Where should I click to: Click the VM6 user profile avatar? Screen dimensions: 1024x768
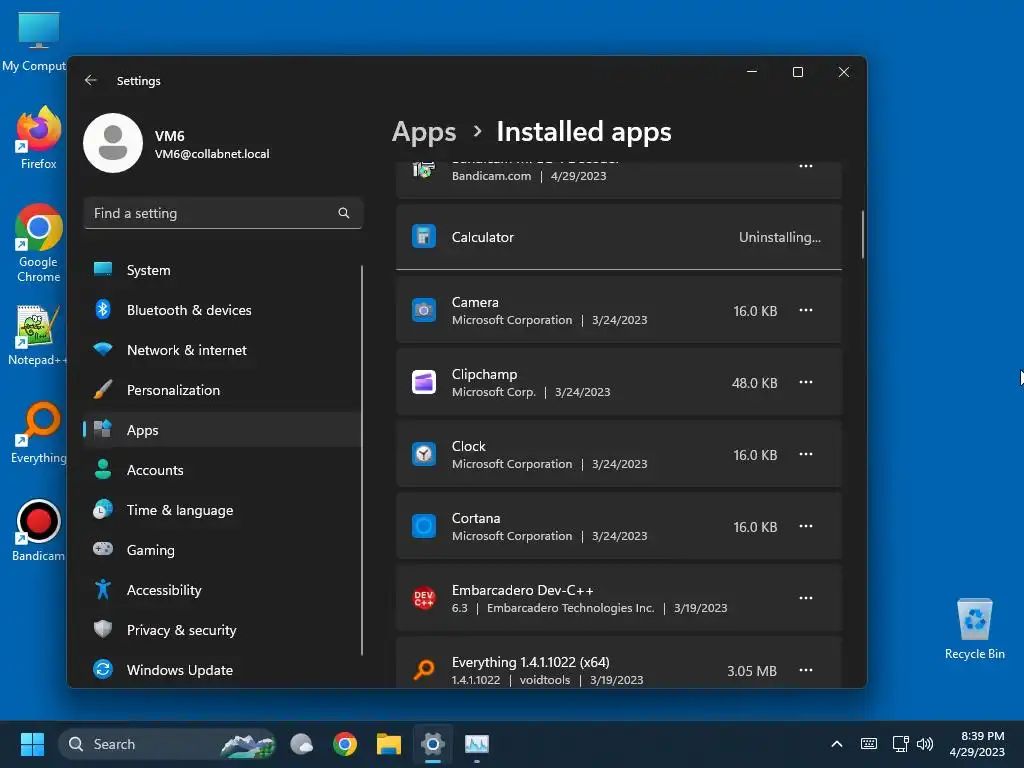pos(113,143)
